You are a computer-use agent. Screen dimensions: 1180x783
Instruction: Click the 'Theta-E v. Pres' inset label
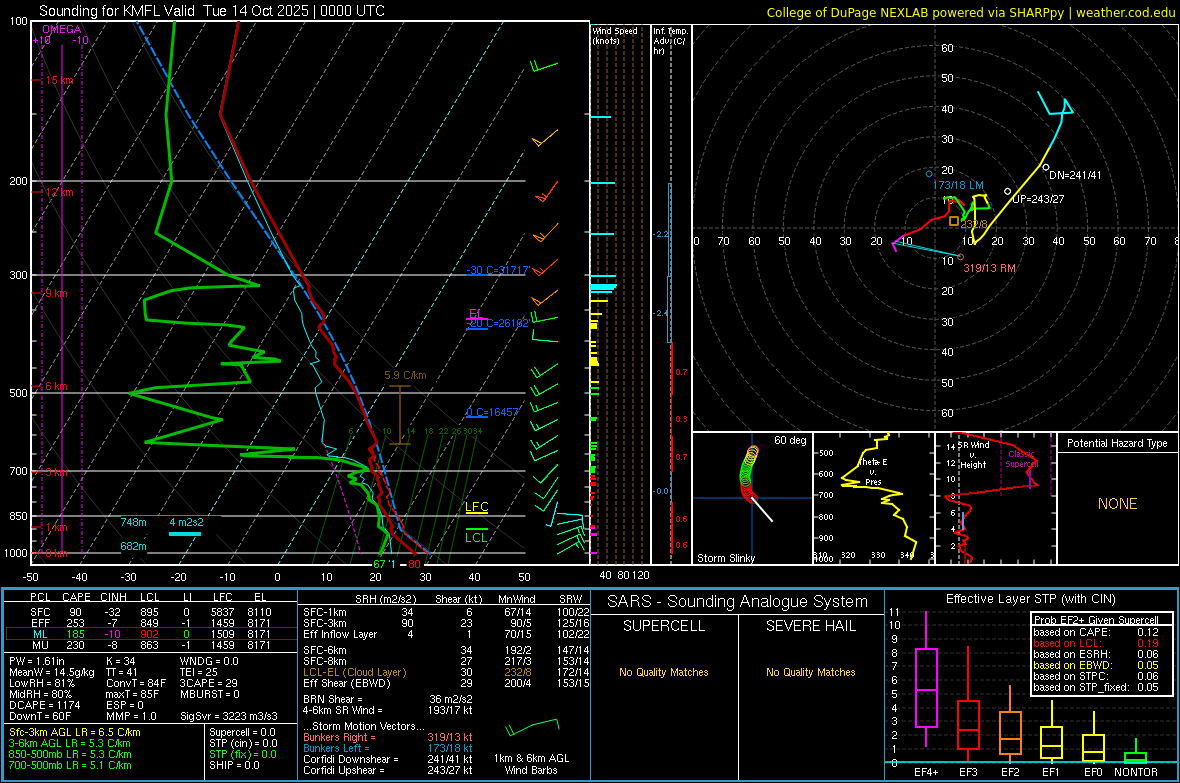pos(873,471)
